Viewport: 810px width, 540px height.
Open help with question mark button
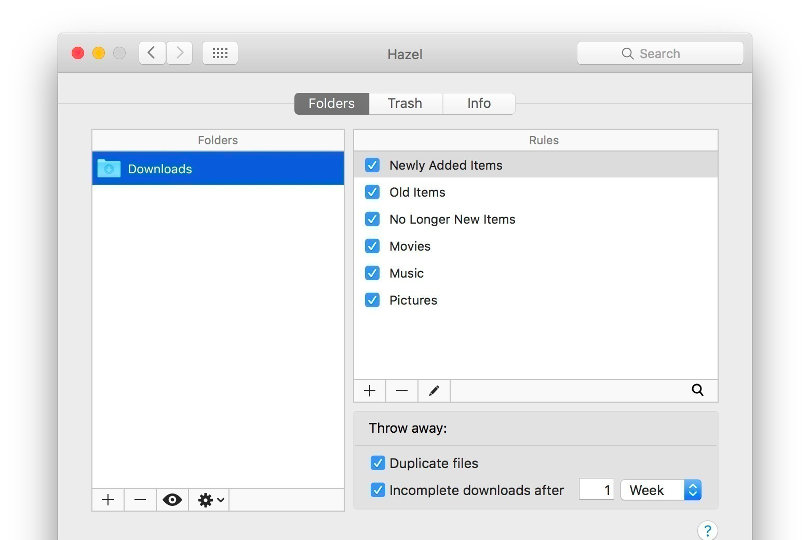707,530
